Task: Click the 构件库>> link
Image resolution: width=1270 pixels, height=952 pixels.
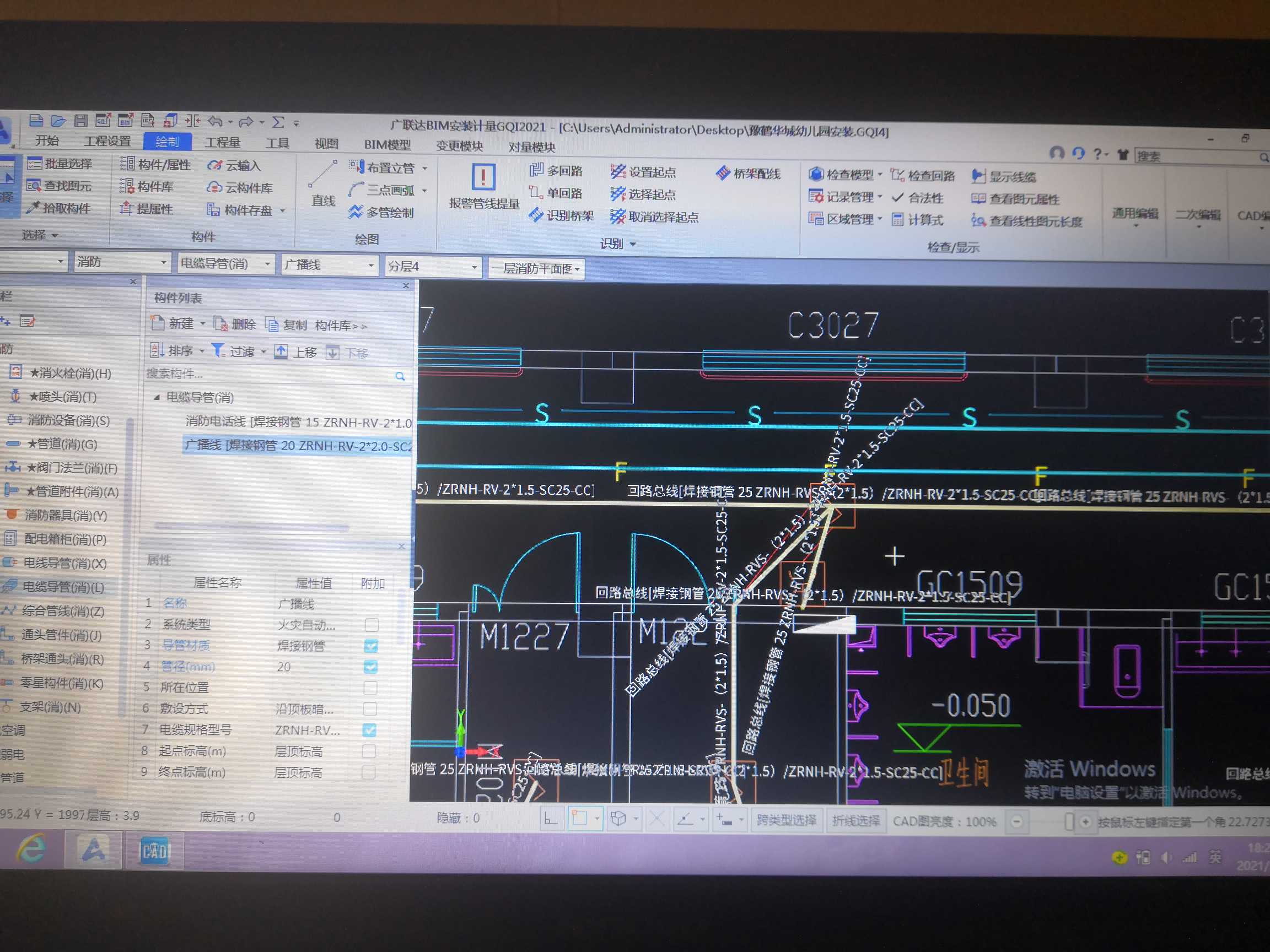Action: (x=341, y=326)
